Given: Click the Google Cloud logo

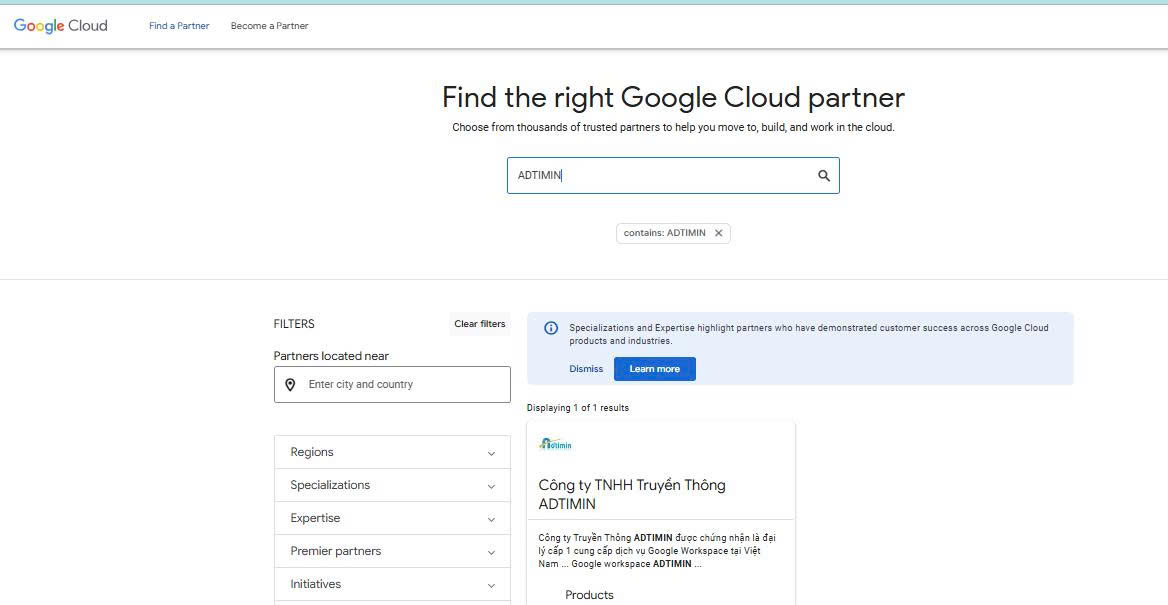Looking at the screenshot, I should 60,26.
